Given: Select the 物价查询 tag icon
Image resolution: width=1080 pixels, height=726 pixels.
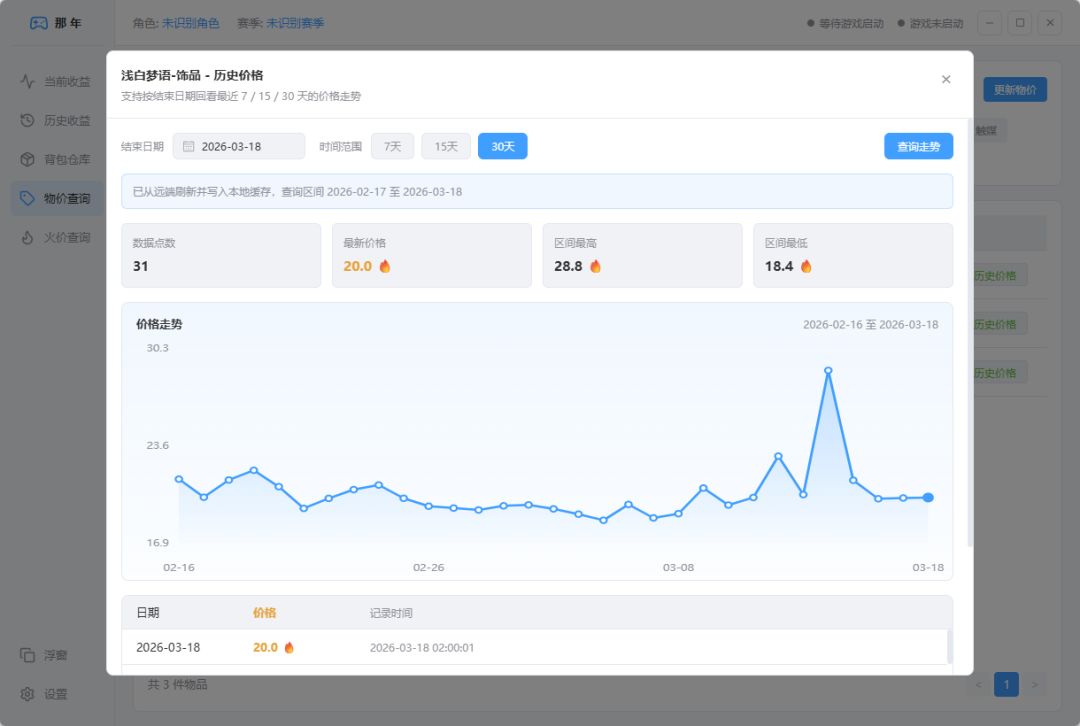Looking at the screenshot, I should click(28, 198).
